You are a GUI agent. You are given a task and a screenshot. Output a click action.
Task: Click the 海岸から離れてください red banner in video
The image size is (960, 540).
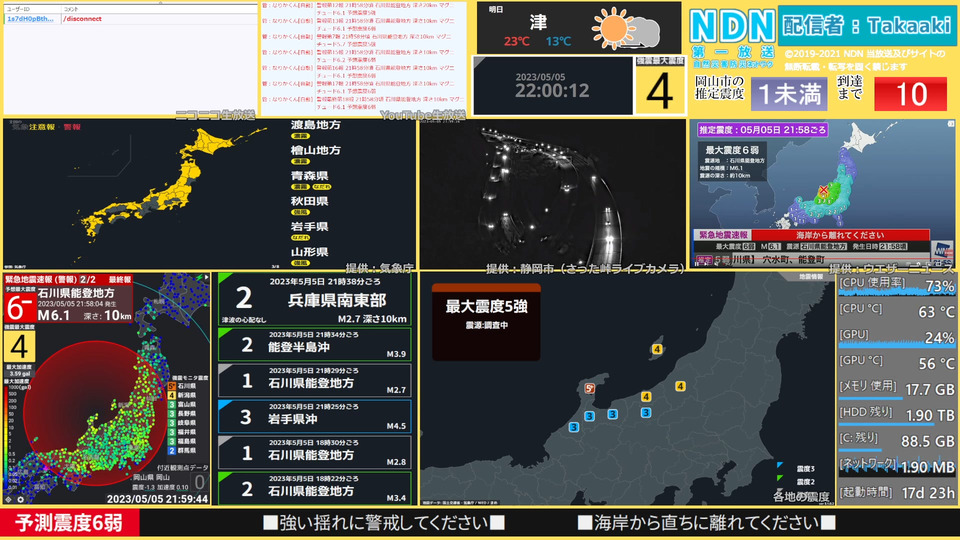840,235
